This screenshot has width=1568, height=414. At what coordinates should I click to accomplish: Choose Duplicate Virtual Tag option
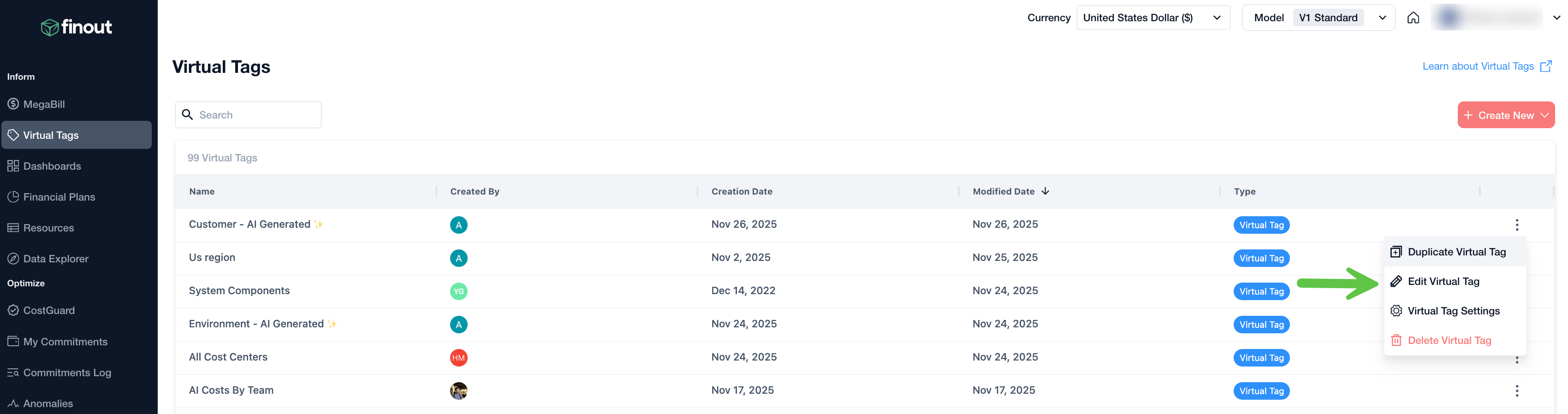click(x=1456, y=252)
